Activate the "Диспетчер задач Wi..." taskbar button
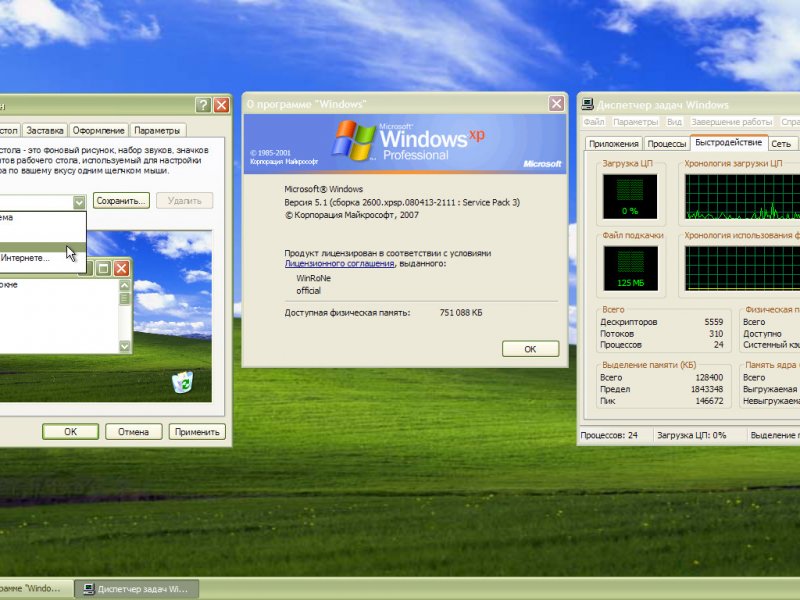This screenshot has width=800, height=600. tap(137, 589)
